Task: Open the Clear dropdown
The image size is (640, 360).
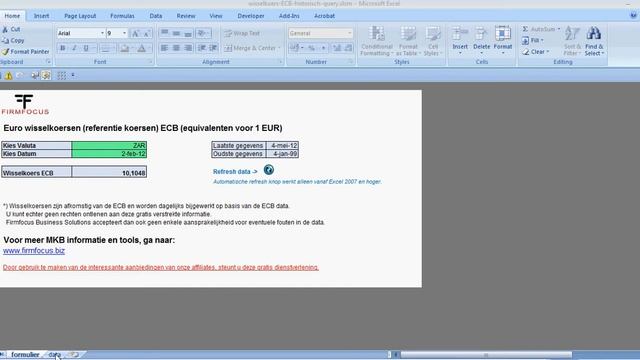Action: click(x=536, y=52)
